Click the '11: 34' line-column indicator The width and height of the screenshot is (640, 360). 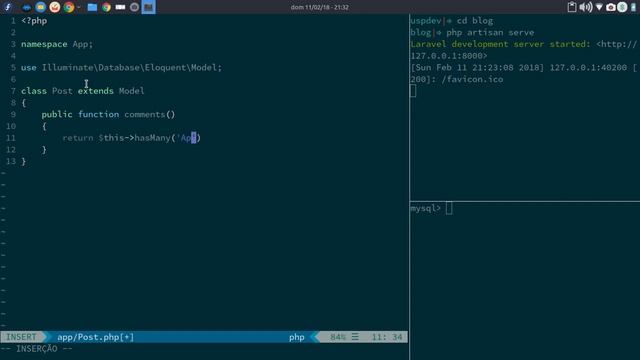point(387,337)
